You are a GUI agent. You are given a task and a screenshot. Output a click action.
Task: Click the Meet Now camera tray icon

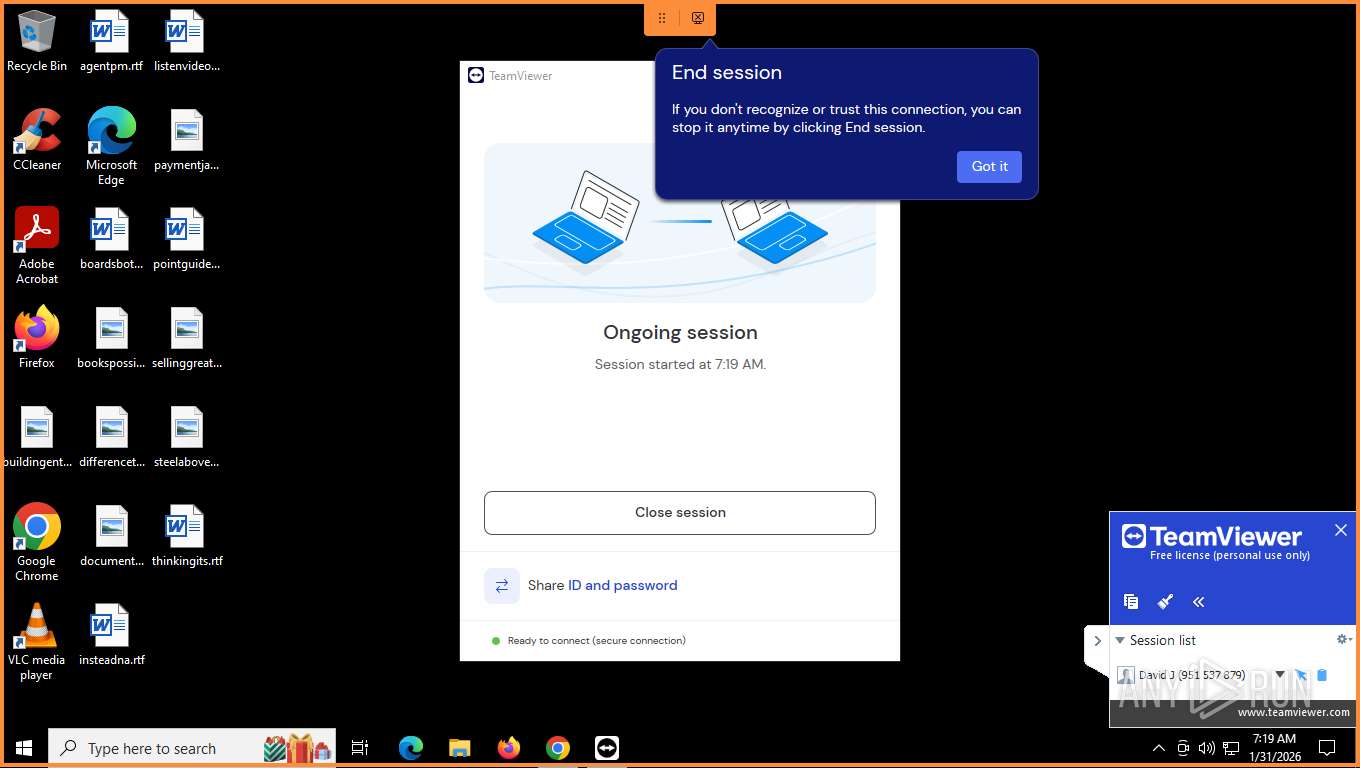pos(1183,748)
